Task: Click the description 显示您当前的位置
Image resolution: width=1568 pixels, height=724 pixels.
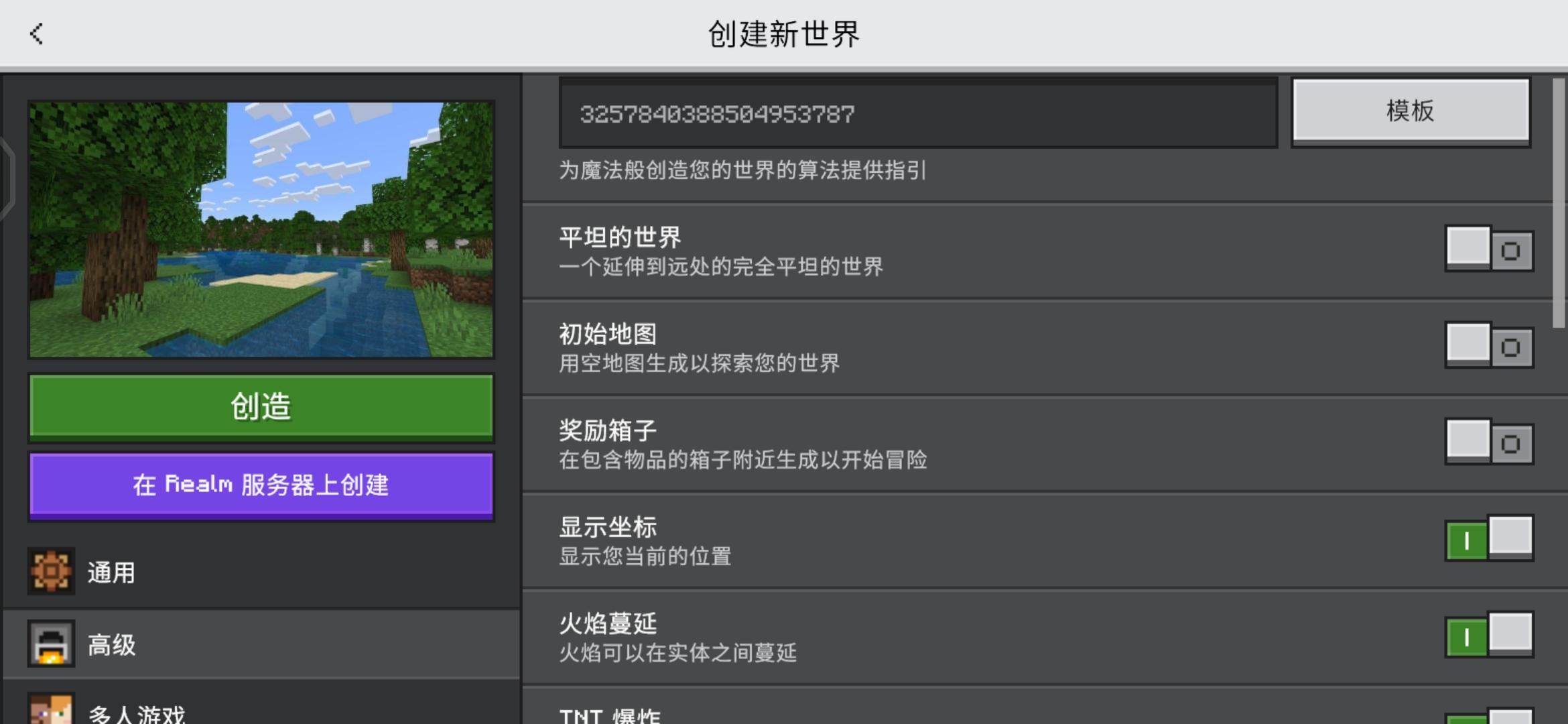Action: tap(645, 556)
